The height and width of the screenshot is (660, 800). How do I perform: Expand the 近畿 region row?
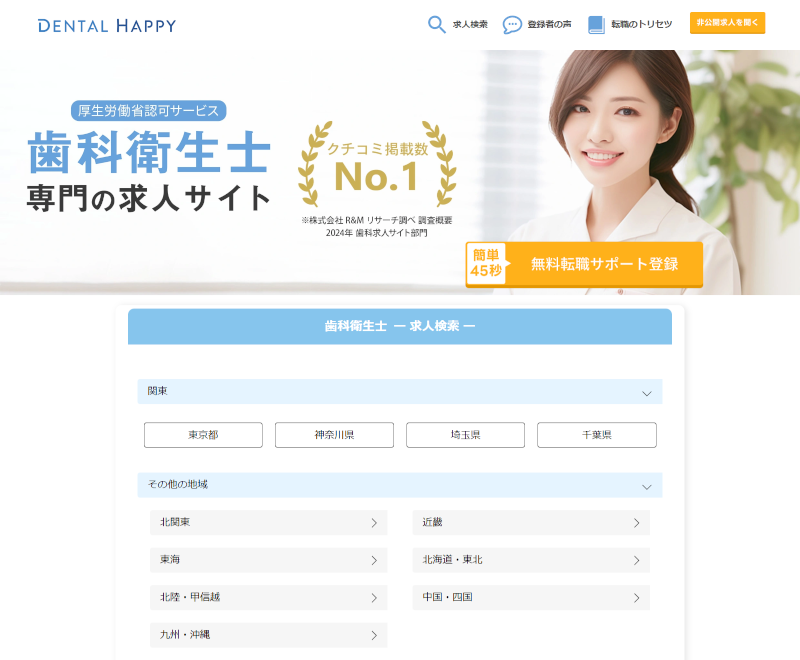click(x=530, y=522)
